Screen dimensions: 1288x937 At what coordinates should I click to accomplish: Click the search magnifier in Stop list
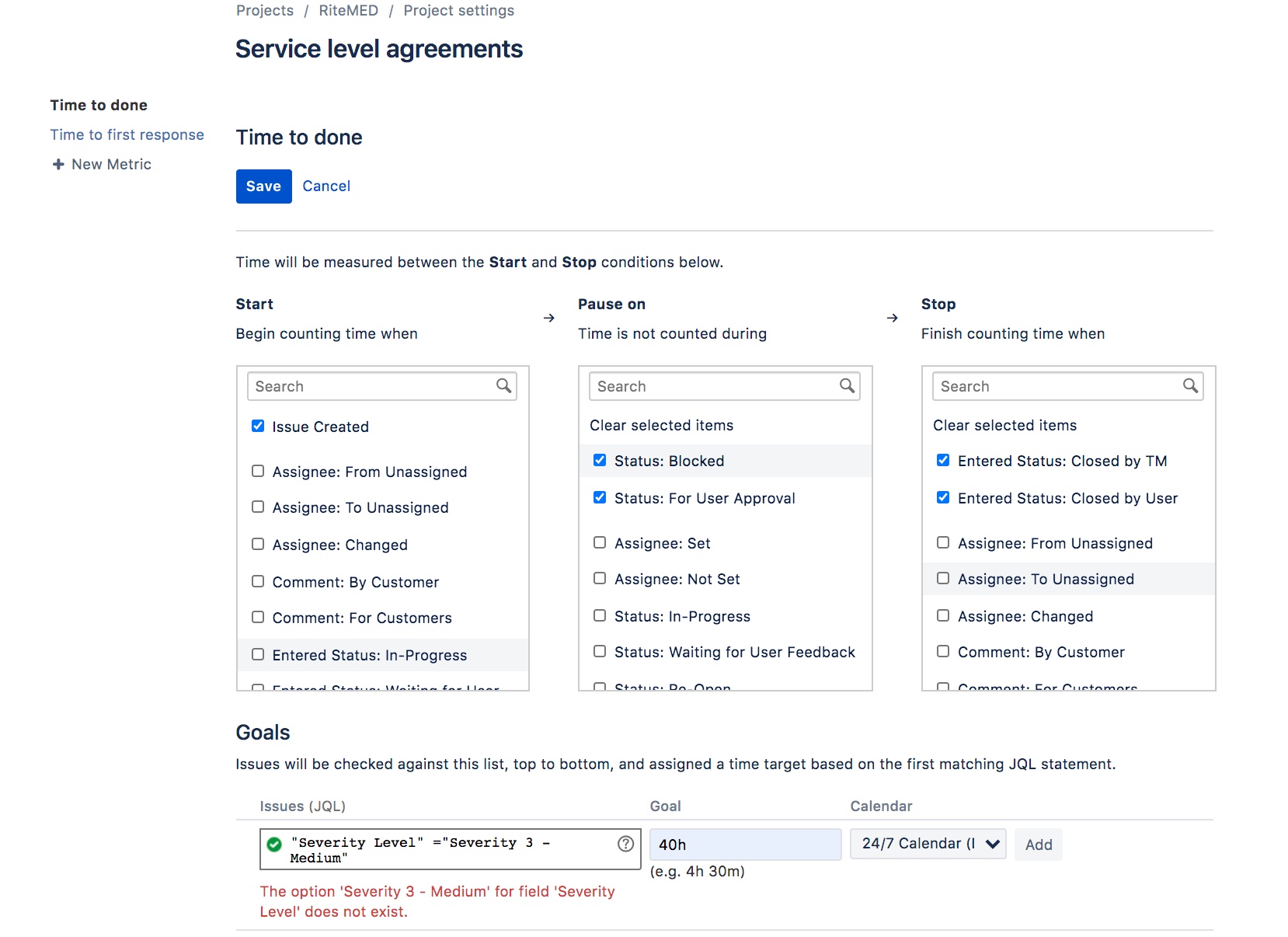click(x=1190, y=385)
